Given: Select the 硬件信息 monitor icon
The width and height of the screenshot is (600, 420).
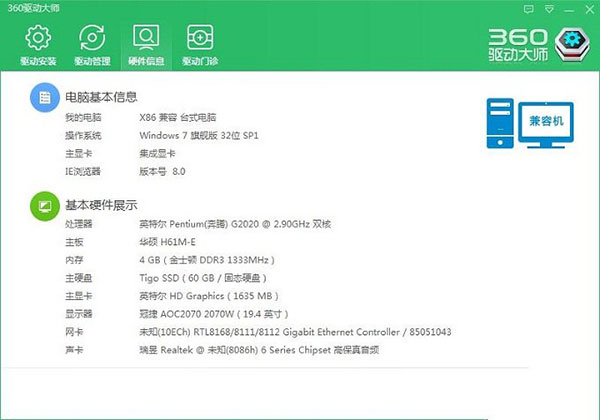Looking at the screenshot, I should (x=146, y=37).
